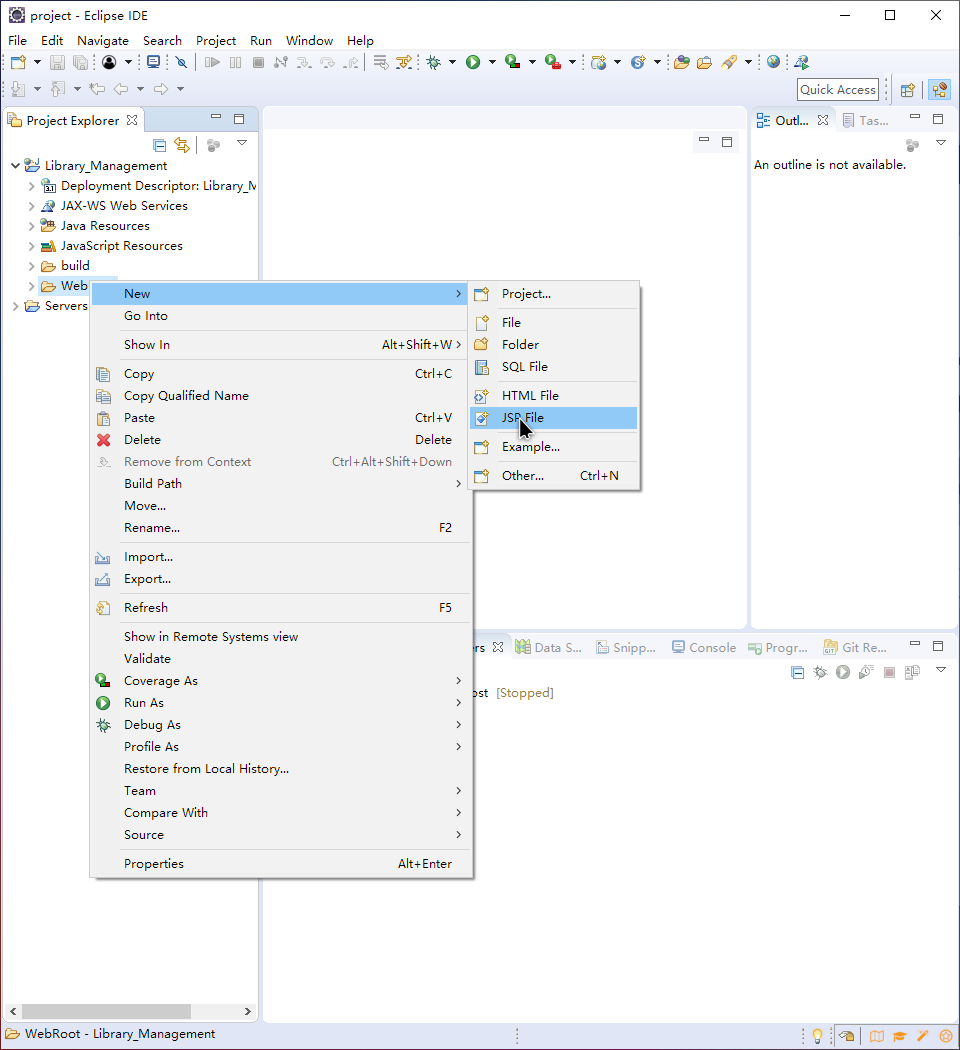Click the Debug bug toolbar icon

point(434,62)
